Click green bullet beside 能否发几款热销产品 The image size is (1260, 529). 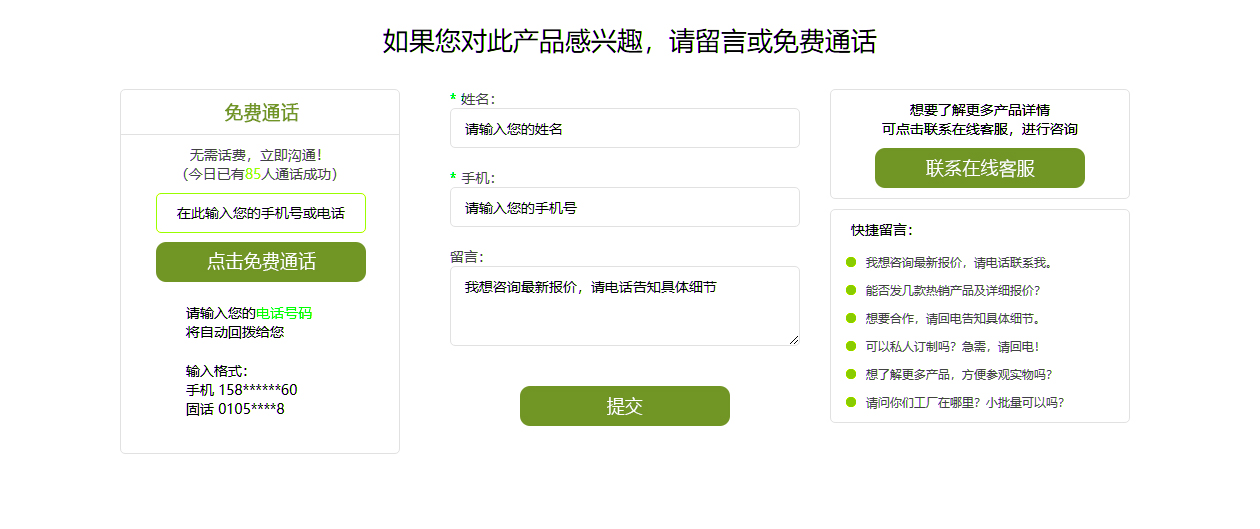pos(851,291)
